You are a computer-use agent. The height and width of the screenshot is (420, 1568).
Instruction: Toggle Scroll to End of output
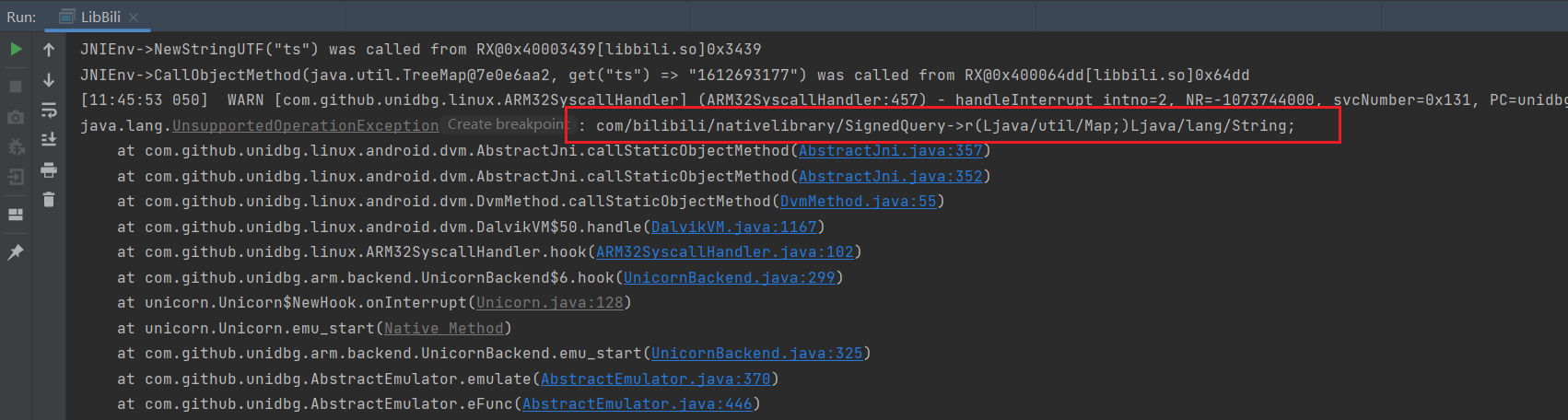tap(49, 140)
